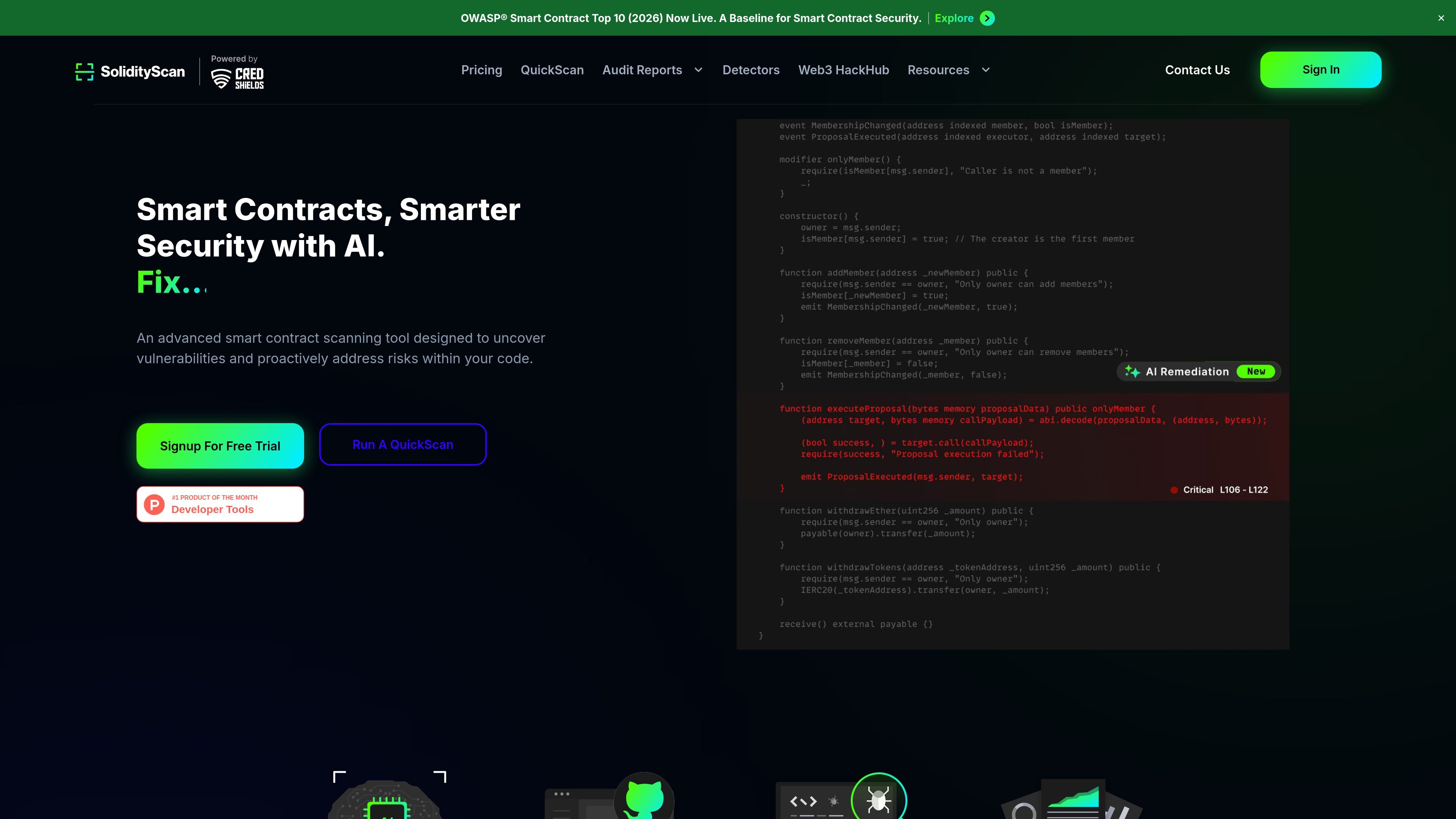1456x819 pixels.
Task: Click the green New tag
Action: [x=1256, y=371]
